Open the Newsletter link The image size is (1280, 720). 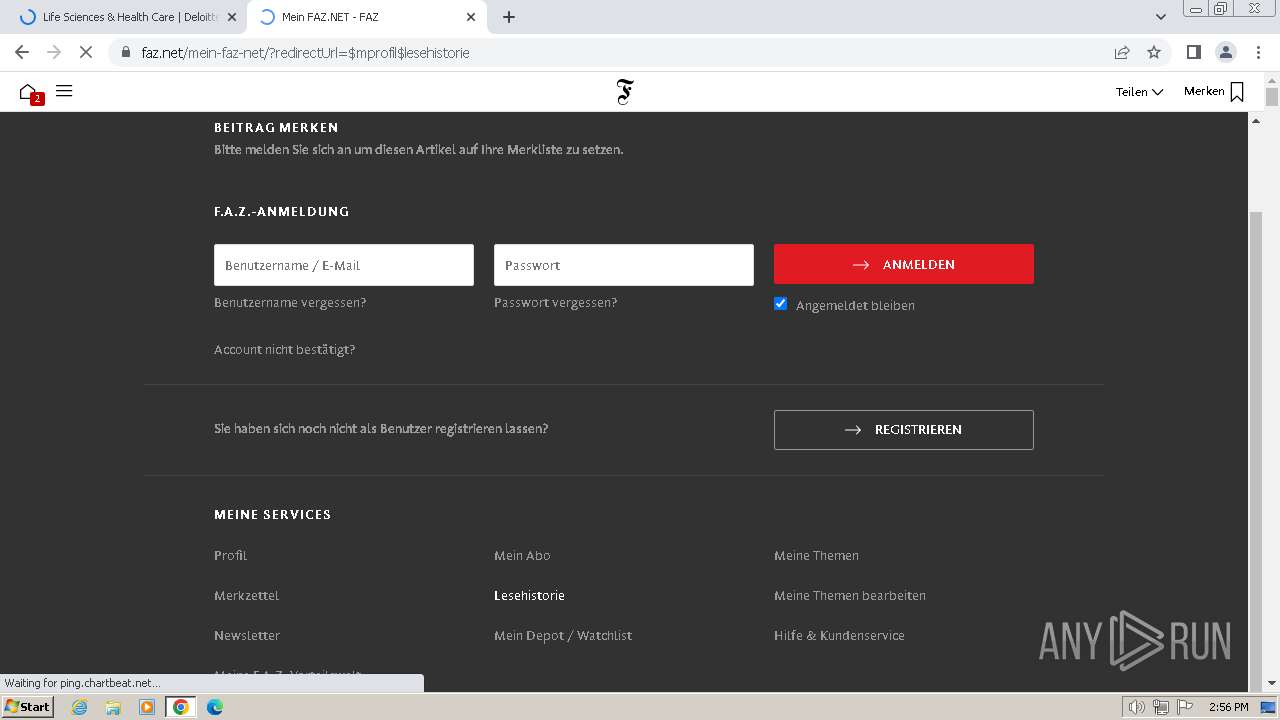point(247,636)
